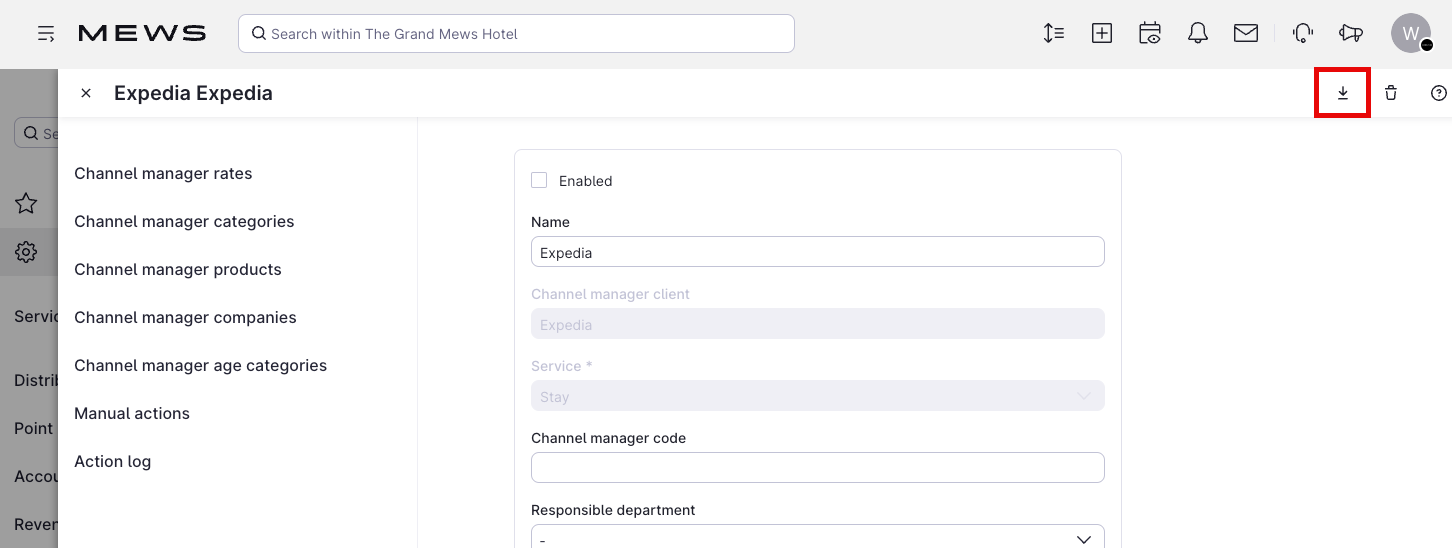Open favorites star in sidebar
The height and width of the screenshot is (548, 1452).
26,204
